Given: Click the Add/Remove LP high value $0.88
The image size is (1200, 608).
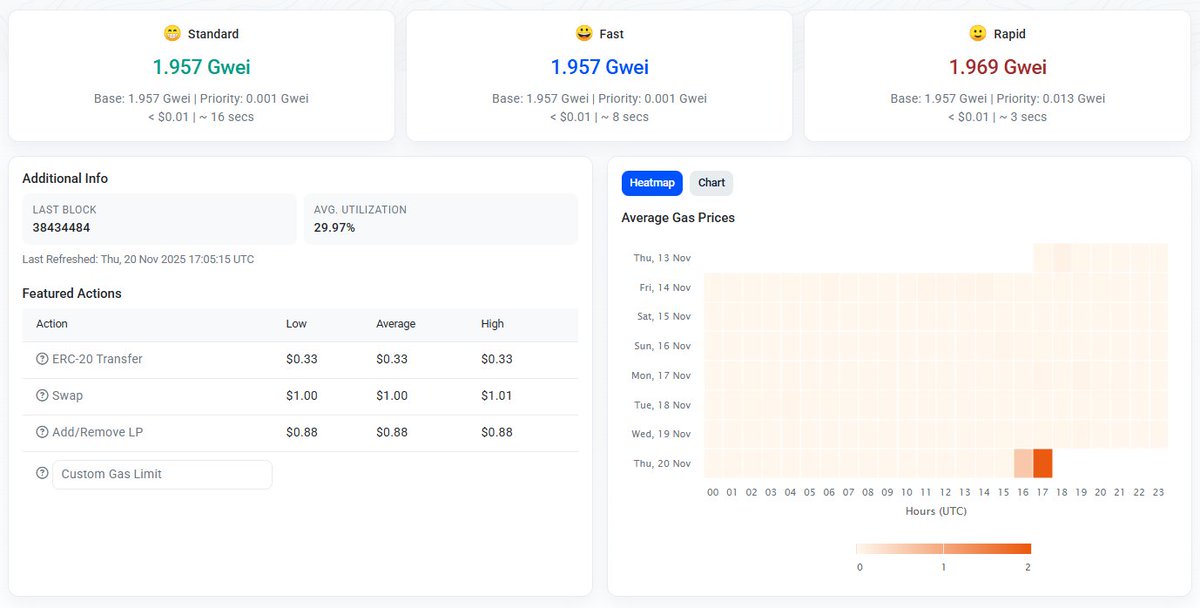Looking at the screenshot, I should pos(496,432).
